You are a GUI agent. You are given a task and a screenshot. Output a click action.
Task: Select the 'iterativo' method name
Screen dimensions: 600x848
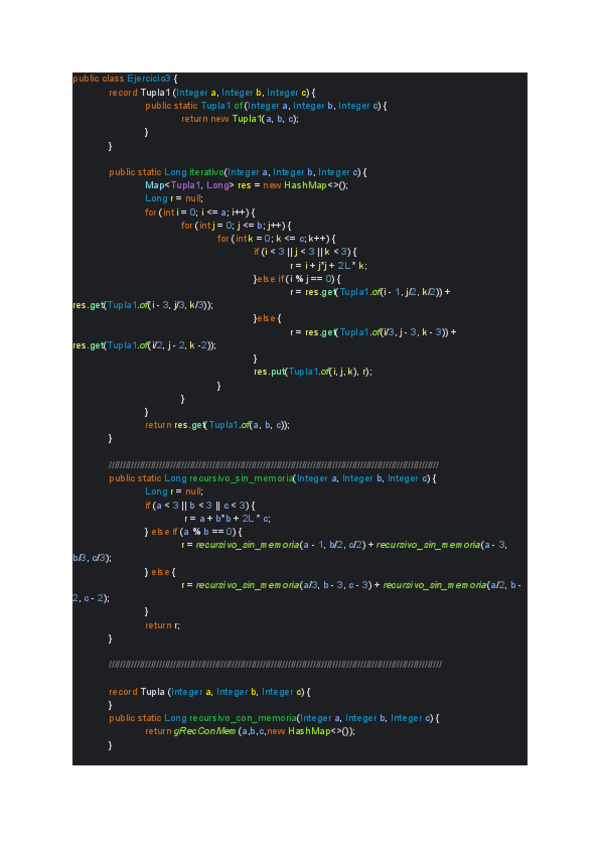click(204, 172)
